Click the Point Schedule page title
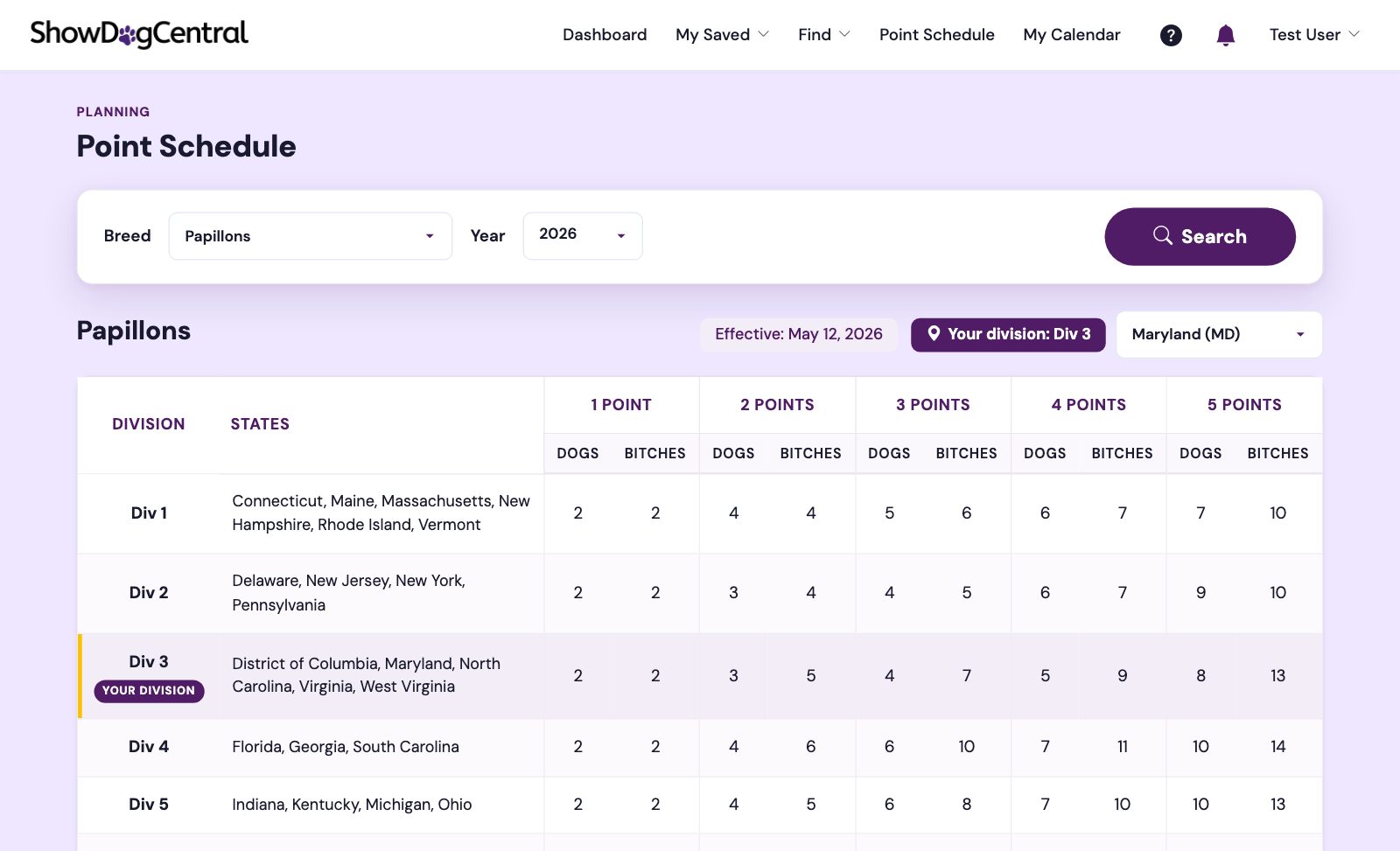 (186, 146)
